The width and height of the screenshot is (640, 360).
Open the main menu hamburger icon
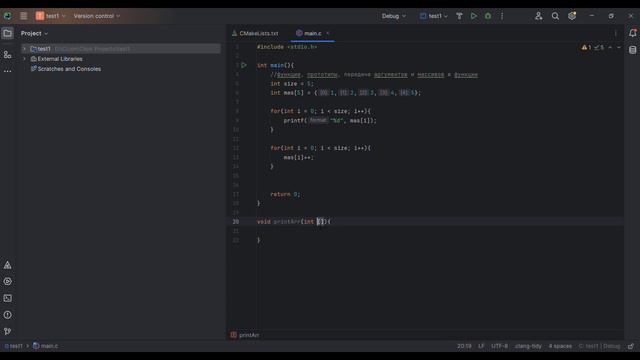click(x=24, y=16)
